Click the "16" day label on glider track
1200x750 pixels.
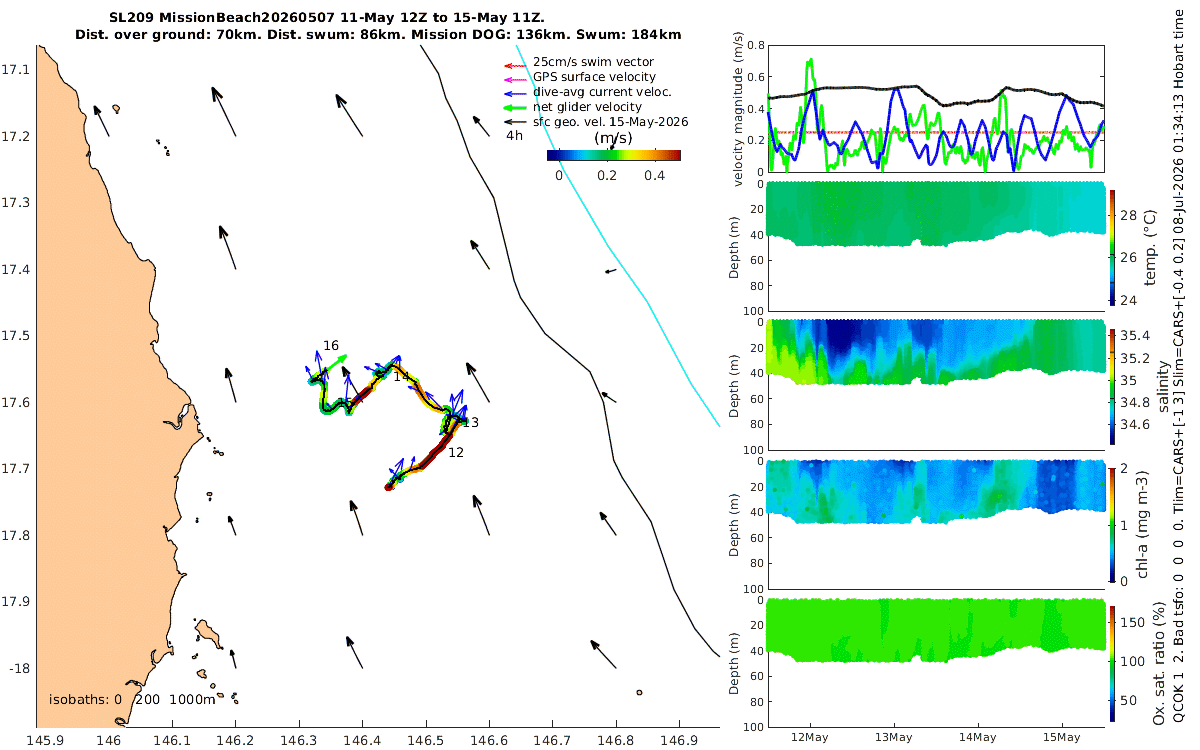[x=331, y=345]
